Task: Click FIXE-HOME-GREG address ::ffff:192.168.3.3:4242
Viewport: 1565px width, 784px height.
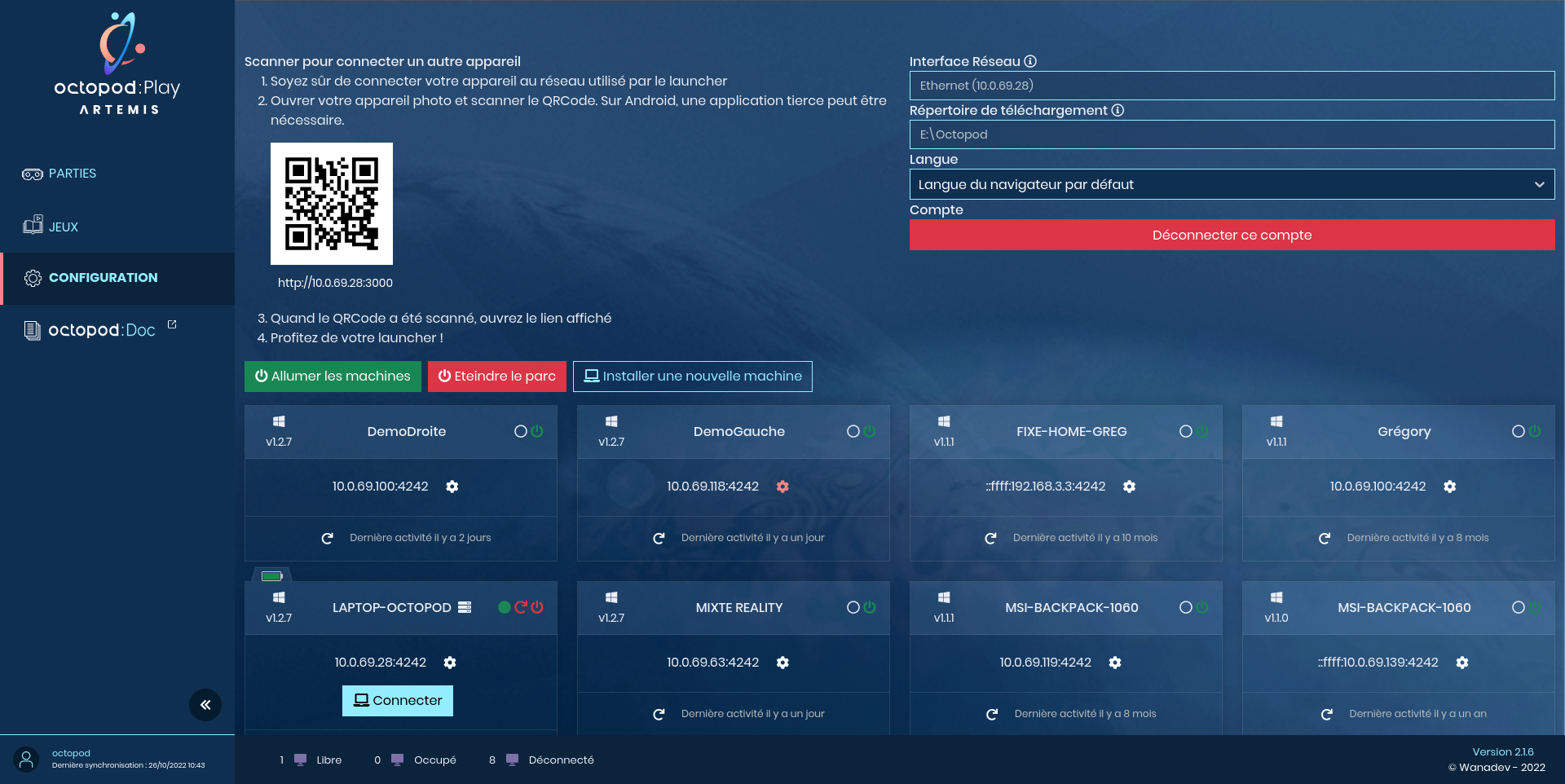Action: click(1046, 487)
